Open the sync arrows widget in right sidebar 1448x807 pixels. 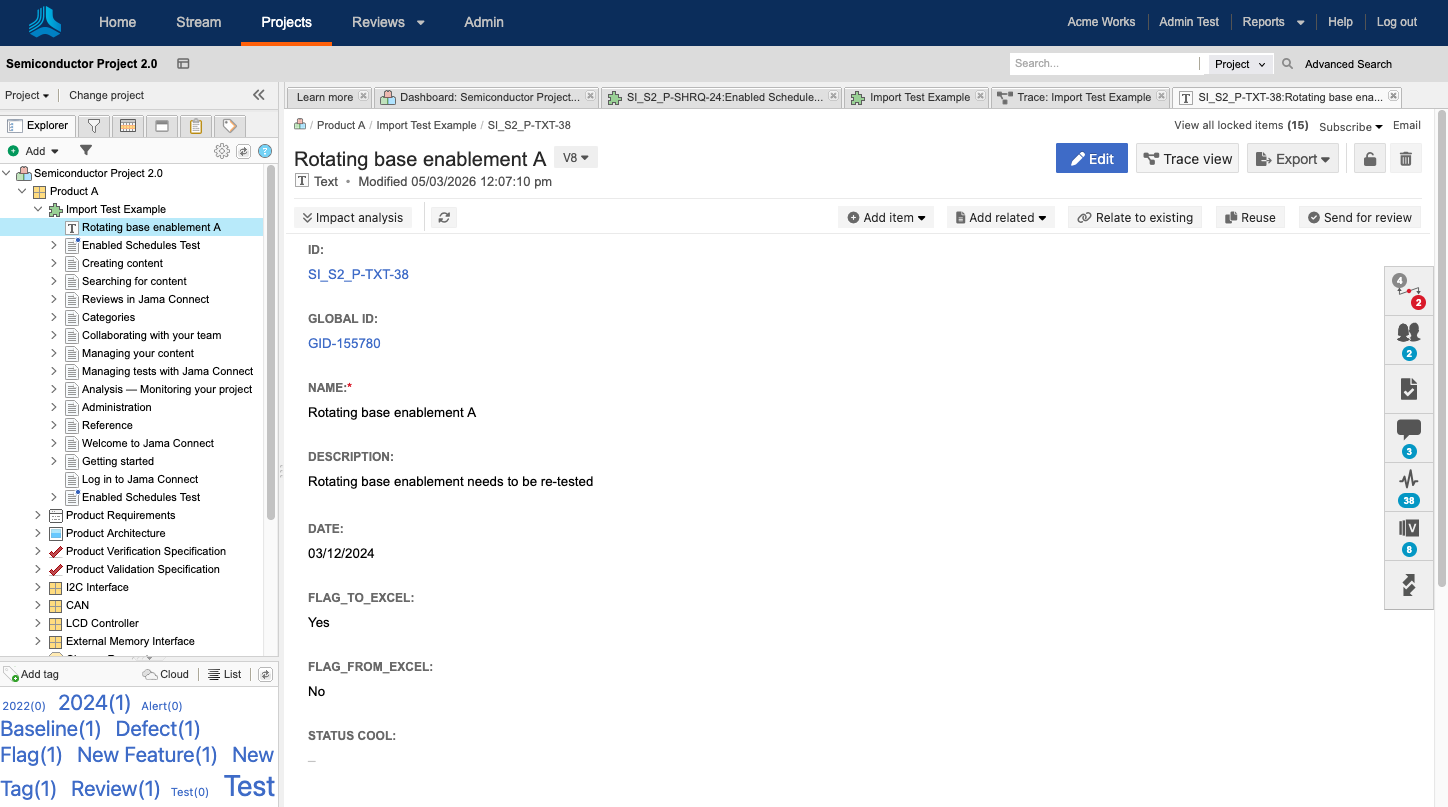pos(1409,585)
